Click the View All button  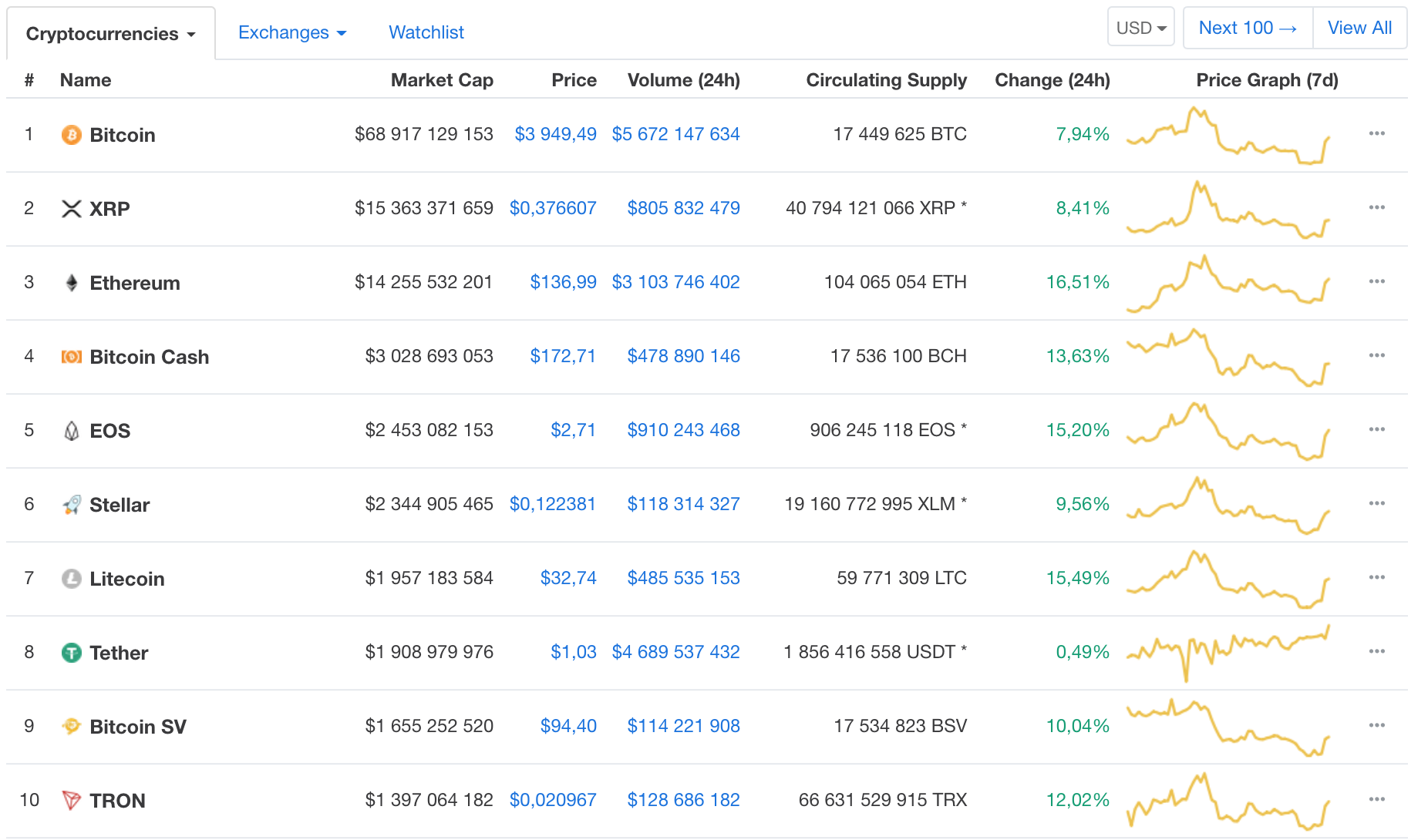coord(1359,28)
